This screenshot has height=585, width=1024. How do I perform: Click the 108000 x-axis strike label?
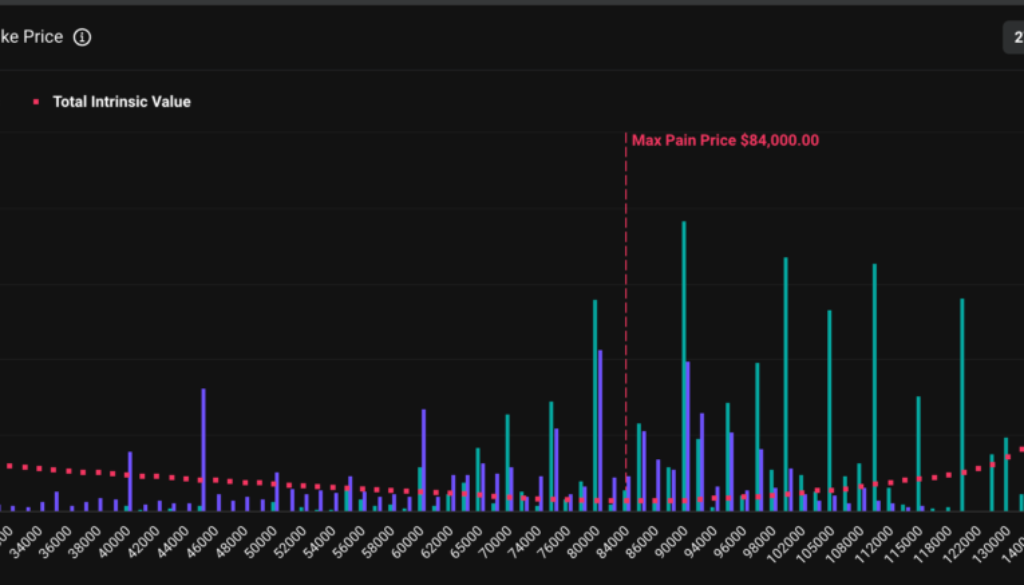pyautogui.click(x=846, y=543)
